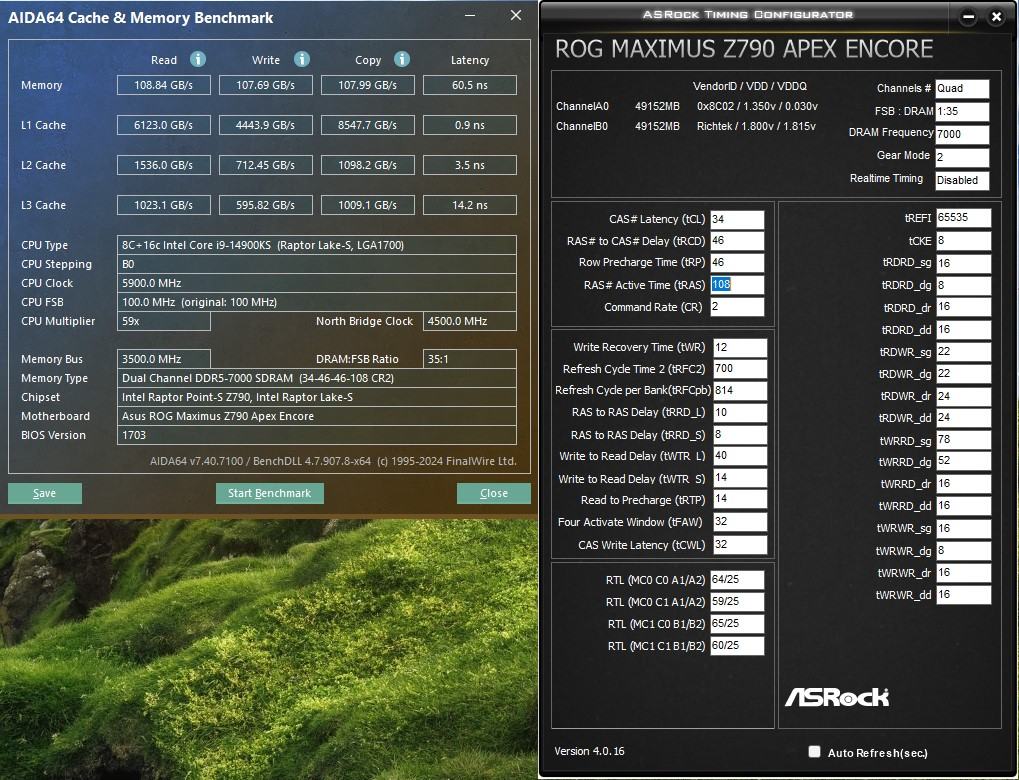This screenshot has height=780, width=1019.
Task: Click the Memory Latency value 60.5 ns
Action: 470,85
